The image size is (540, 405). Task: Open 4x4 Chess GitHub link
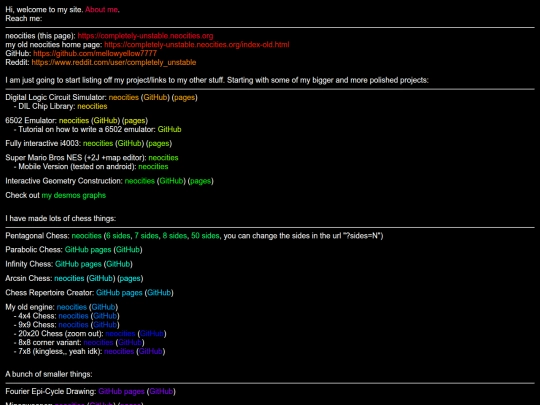pyautogui.click(x=105, y=316)
